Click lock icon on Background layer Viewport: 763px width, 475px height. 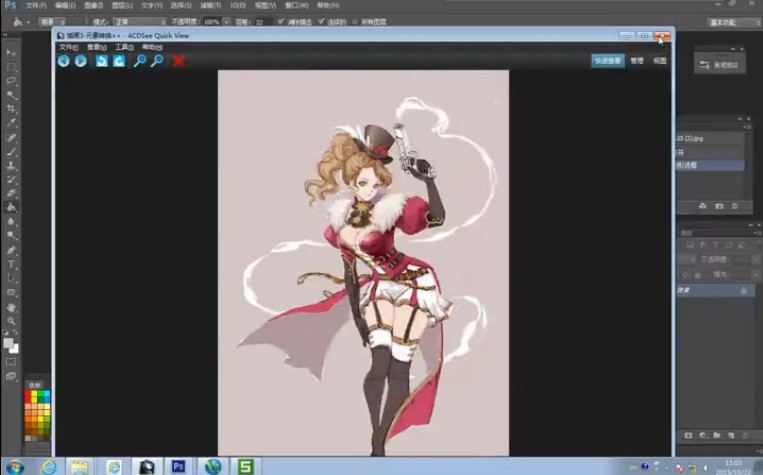(x=744, y=291)
